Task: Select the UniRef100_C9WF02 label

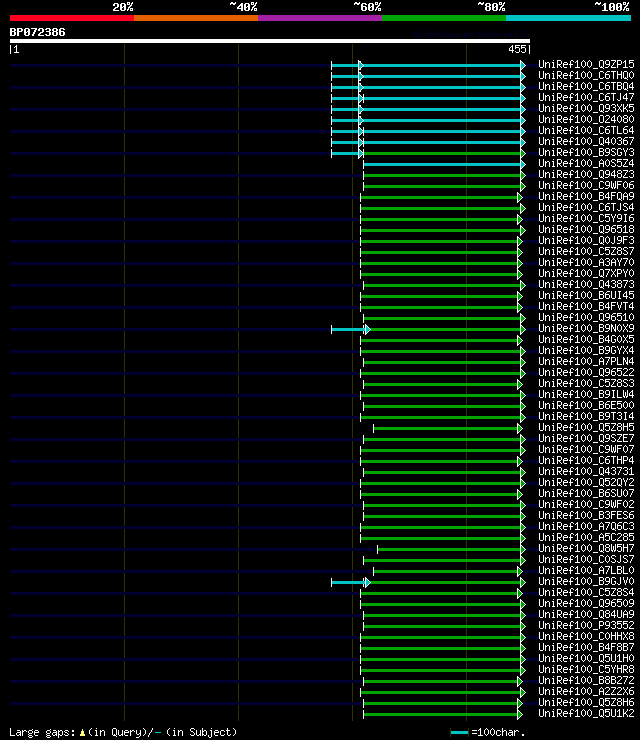Action: [586, 505]
